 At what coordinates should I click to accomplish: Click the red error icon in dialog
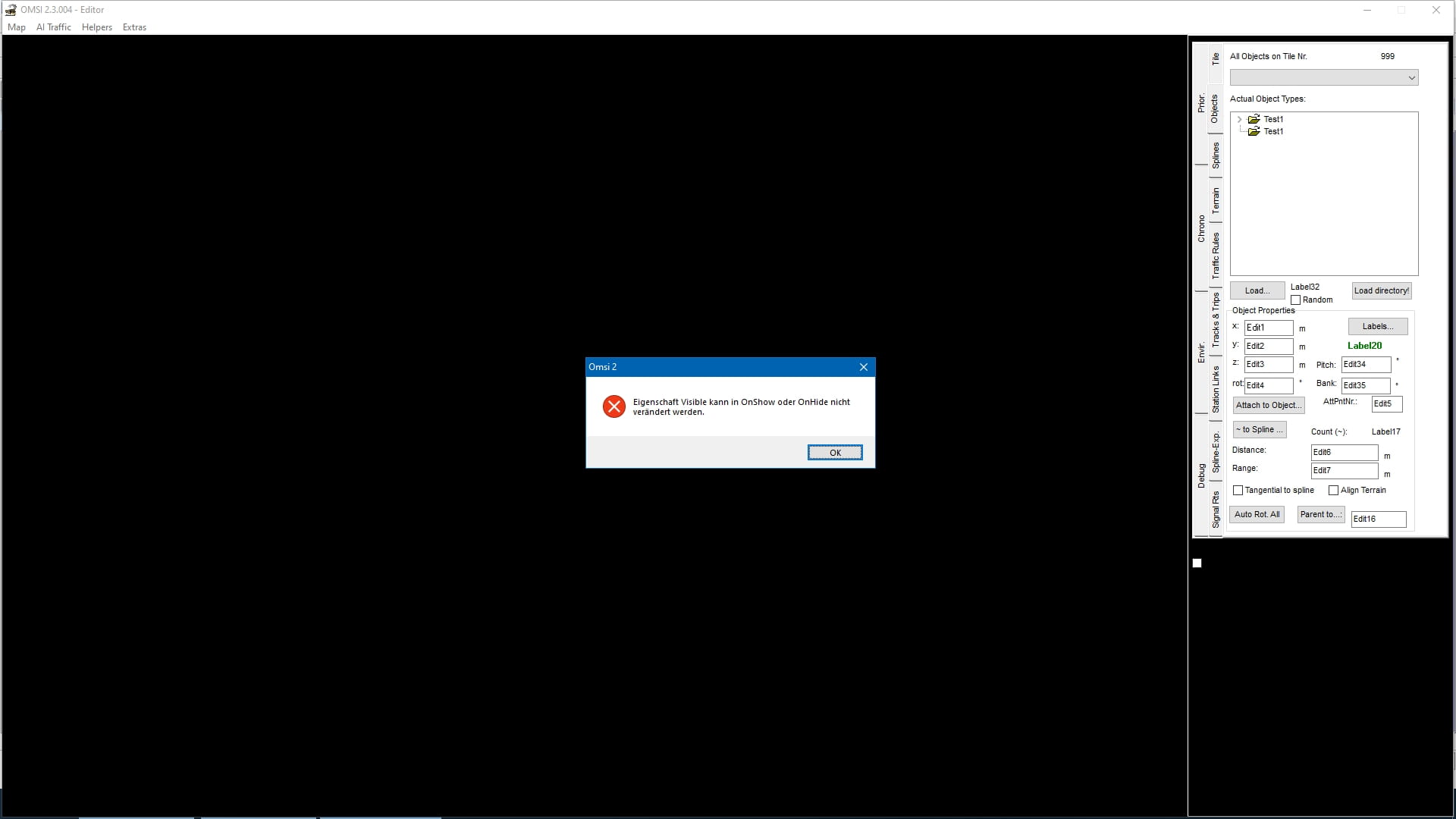pos(613,406)
